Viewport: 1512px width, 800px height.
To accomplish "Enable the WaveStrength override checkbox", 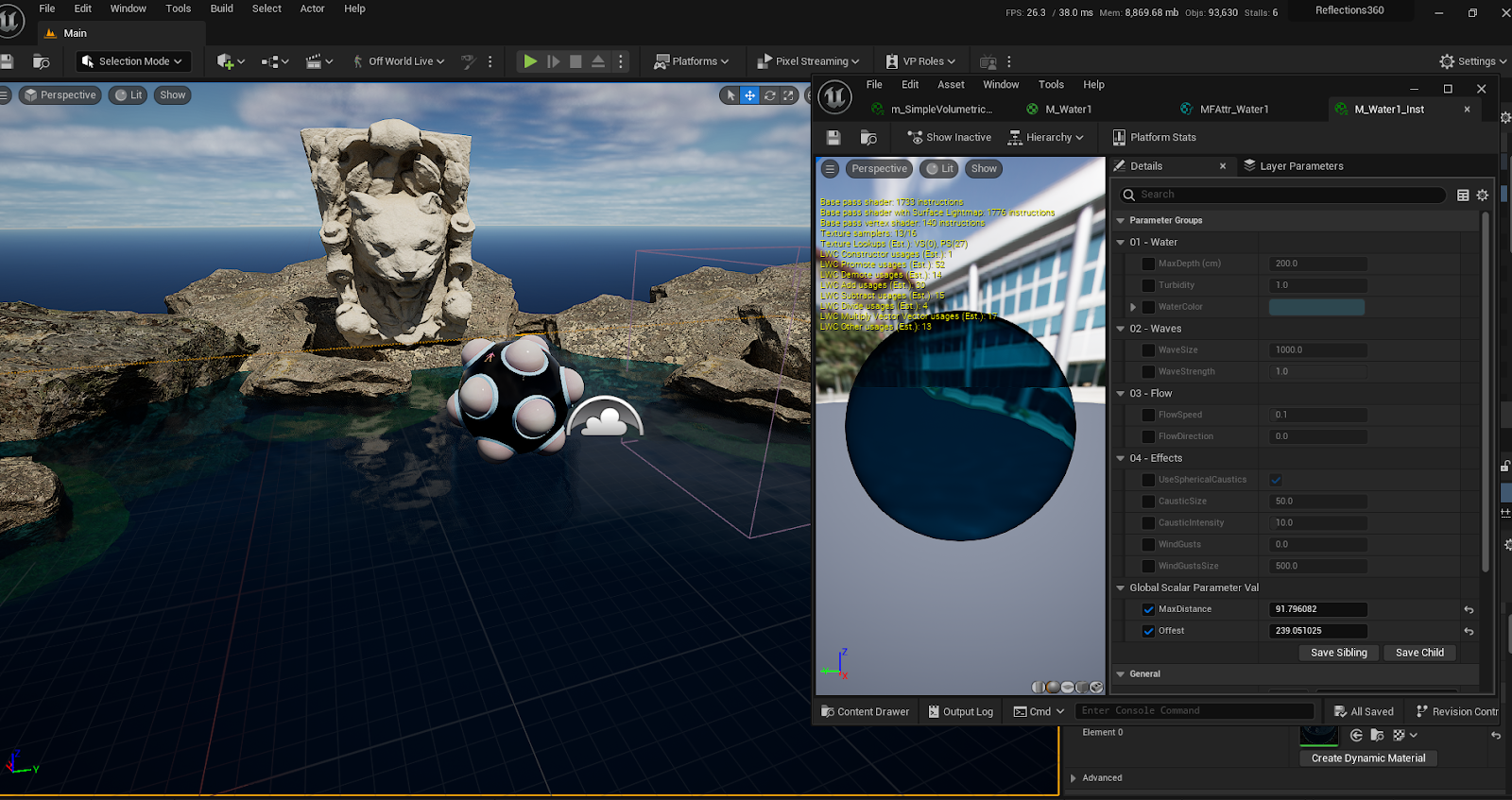I will pos(1148,372).
